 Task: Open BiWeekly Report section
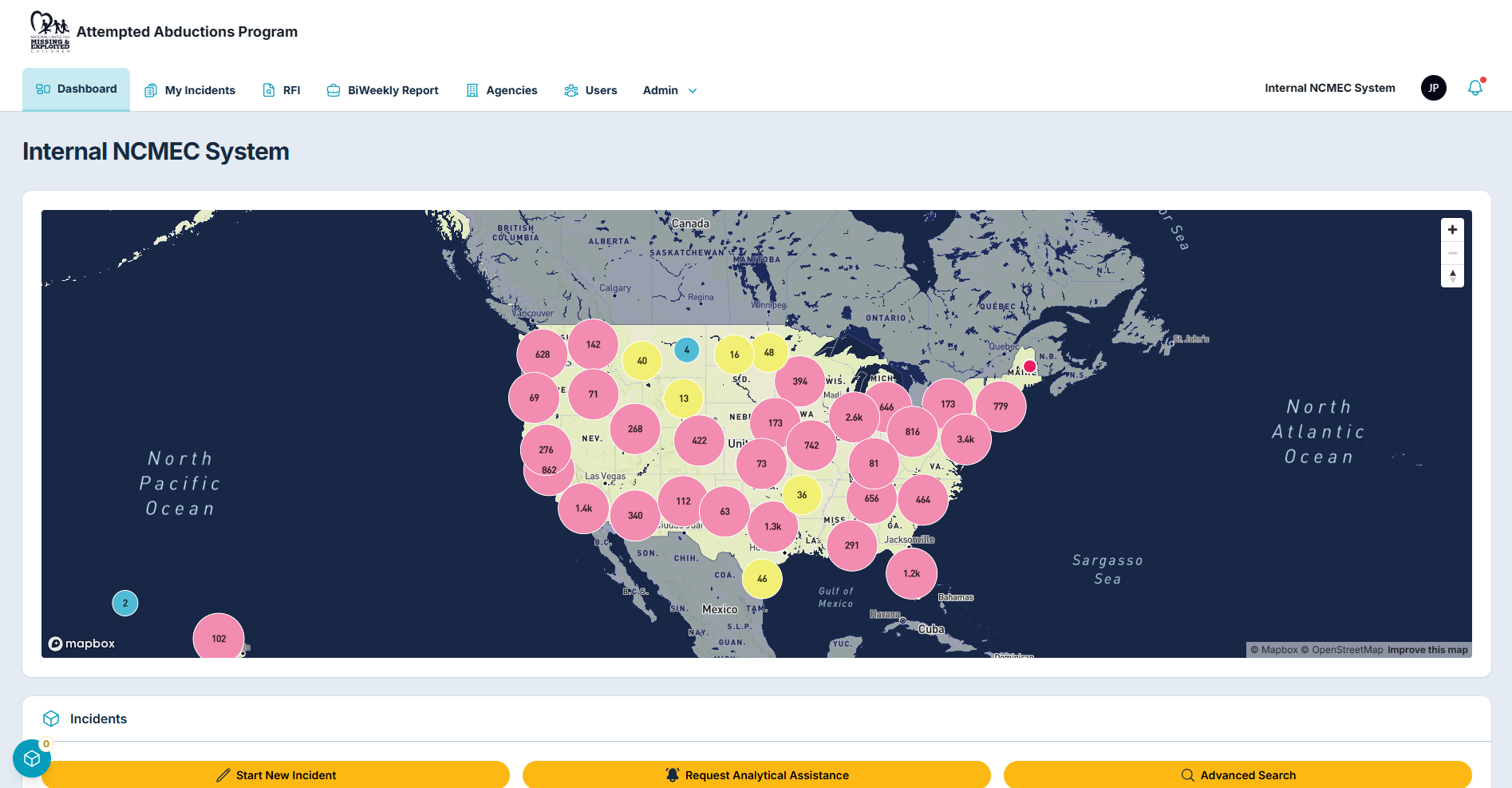click(x=383, y=90)
